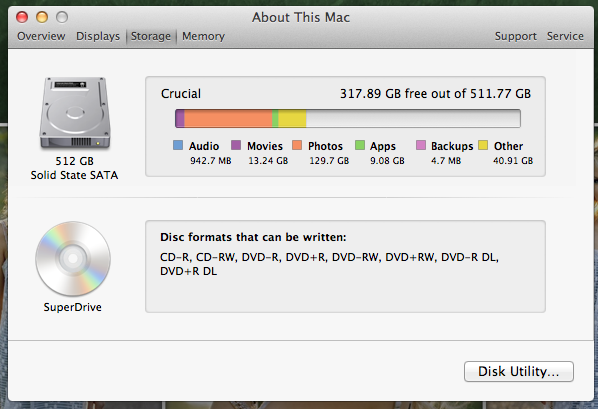Select the Storage tab
Image resolution: width=598 pixels, height=409 pixels.
click(151, 37)
